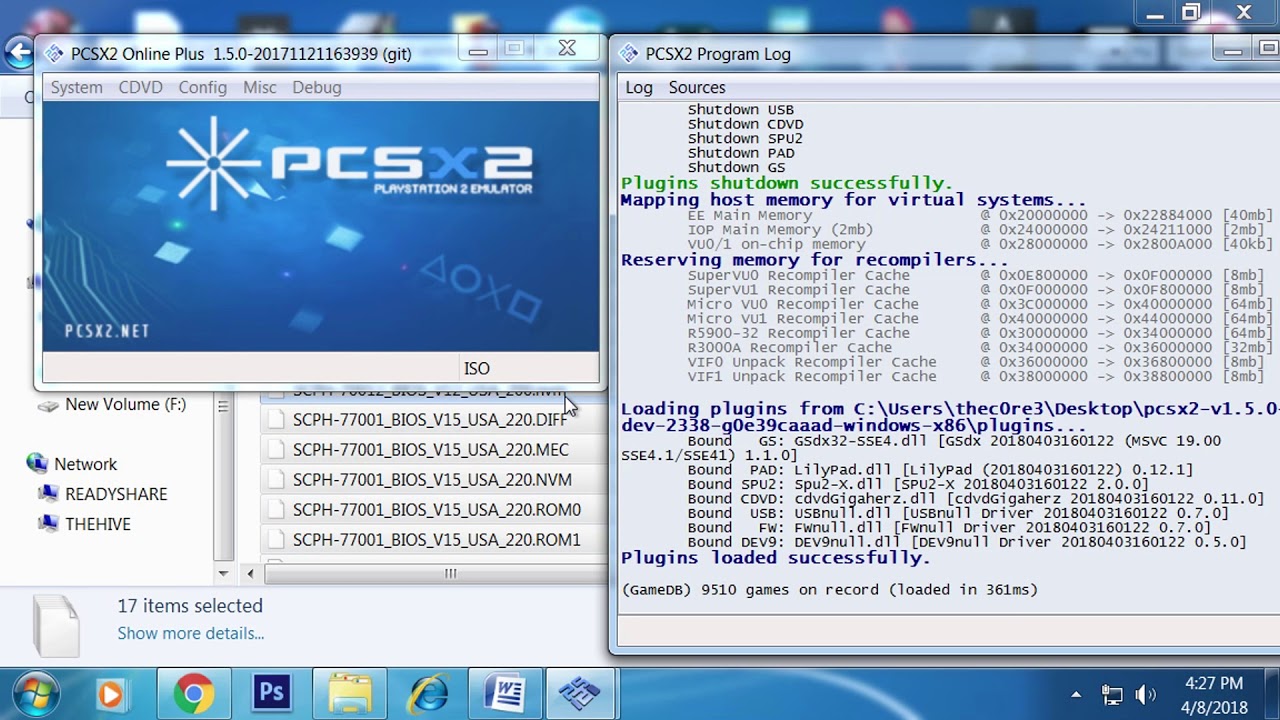Click Show more details link
1280x720 pixels.
190,633
